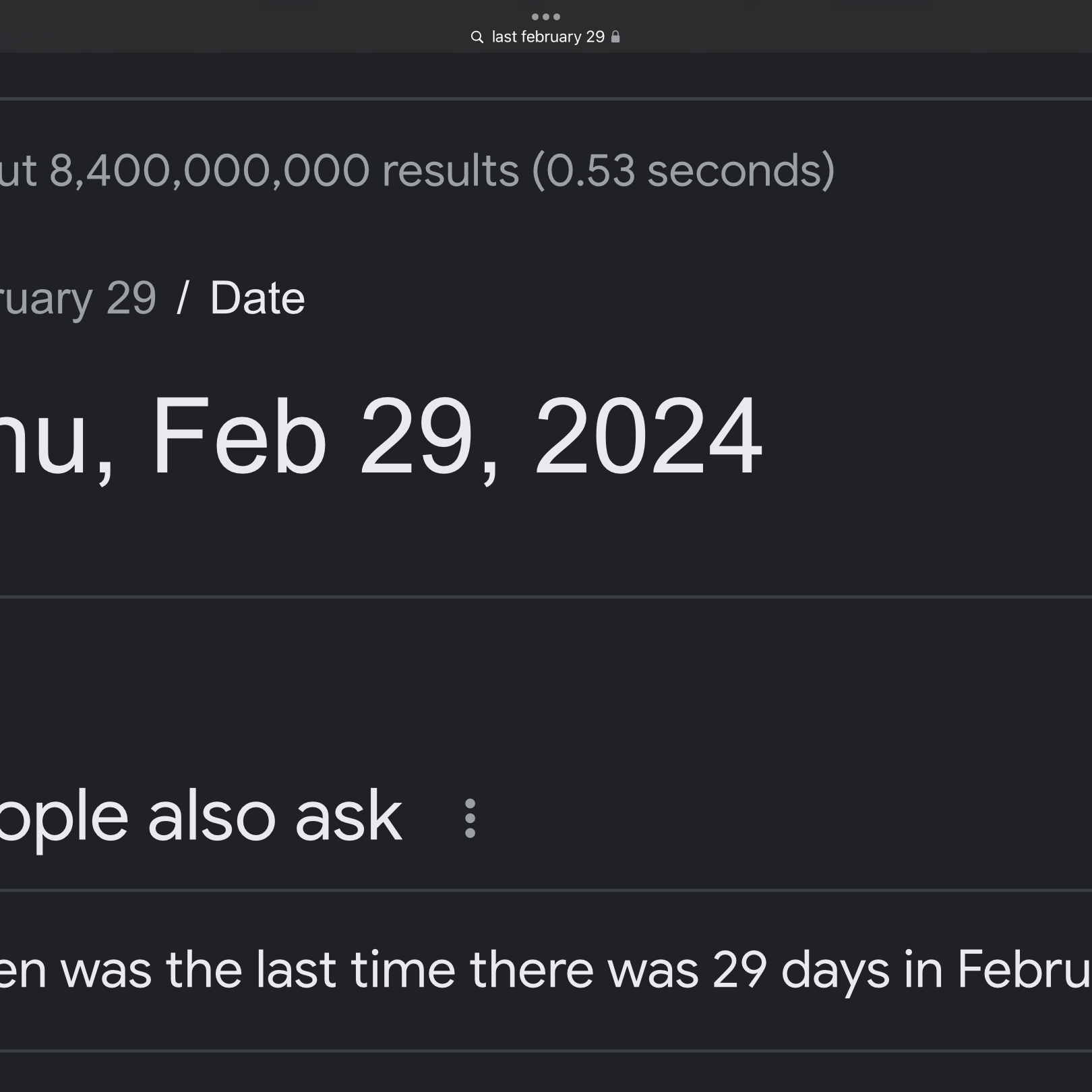This screenshot has height=1092, width=1092.
Task: Click the lock icon beside the search query
Action: tap(615, 37)
